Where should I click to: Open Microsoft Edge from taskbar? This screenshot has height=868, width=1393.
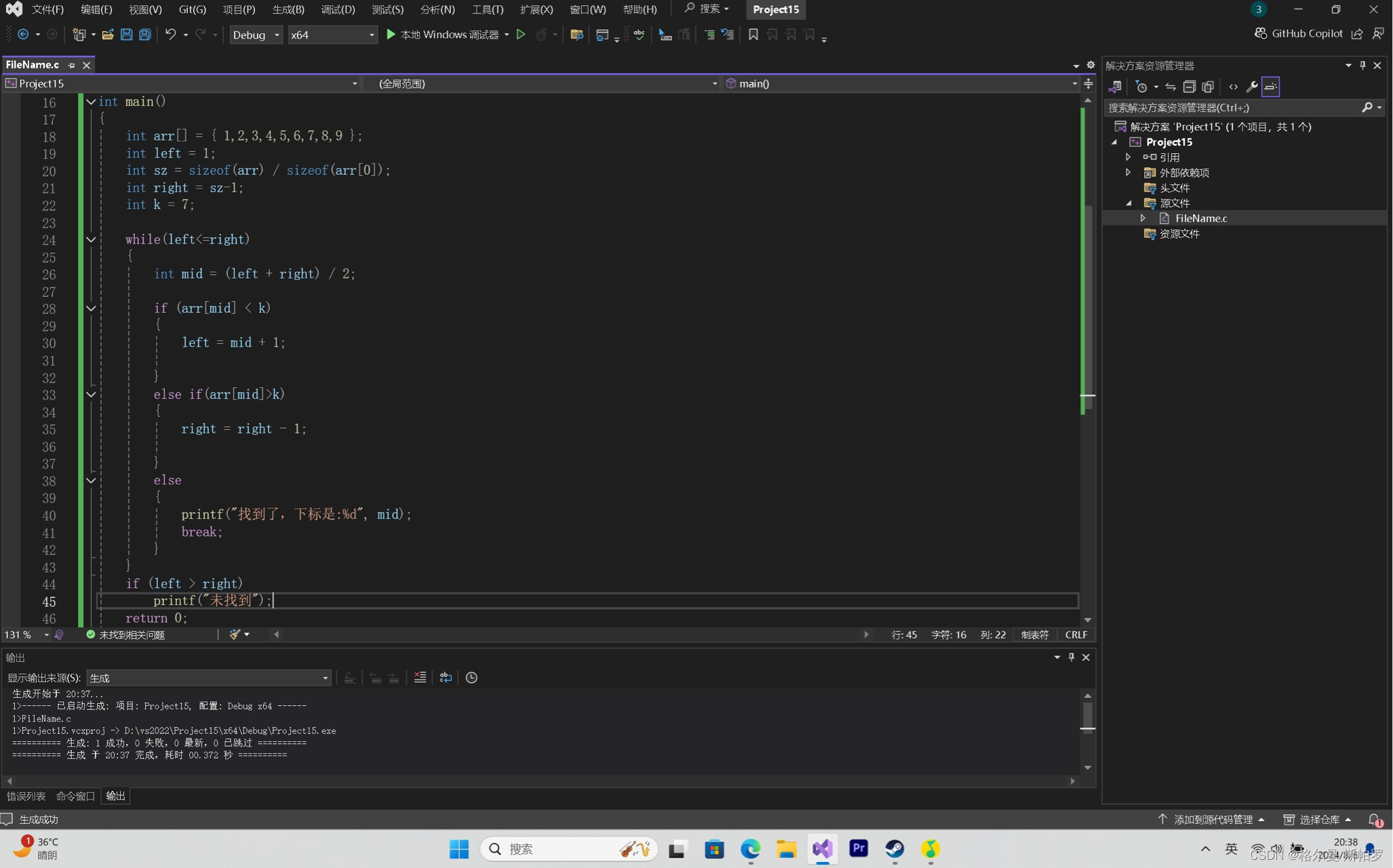pos(750,848)
